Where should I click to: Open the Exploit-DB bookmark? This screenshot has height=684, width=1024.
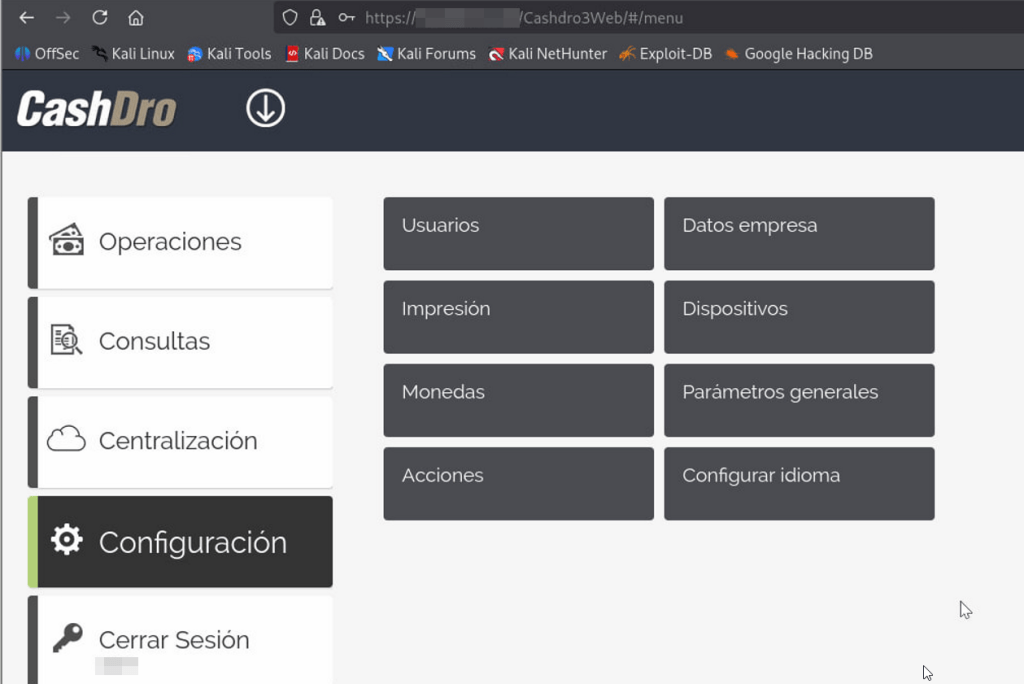pos(665,54)
